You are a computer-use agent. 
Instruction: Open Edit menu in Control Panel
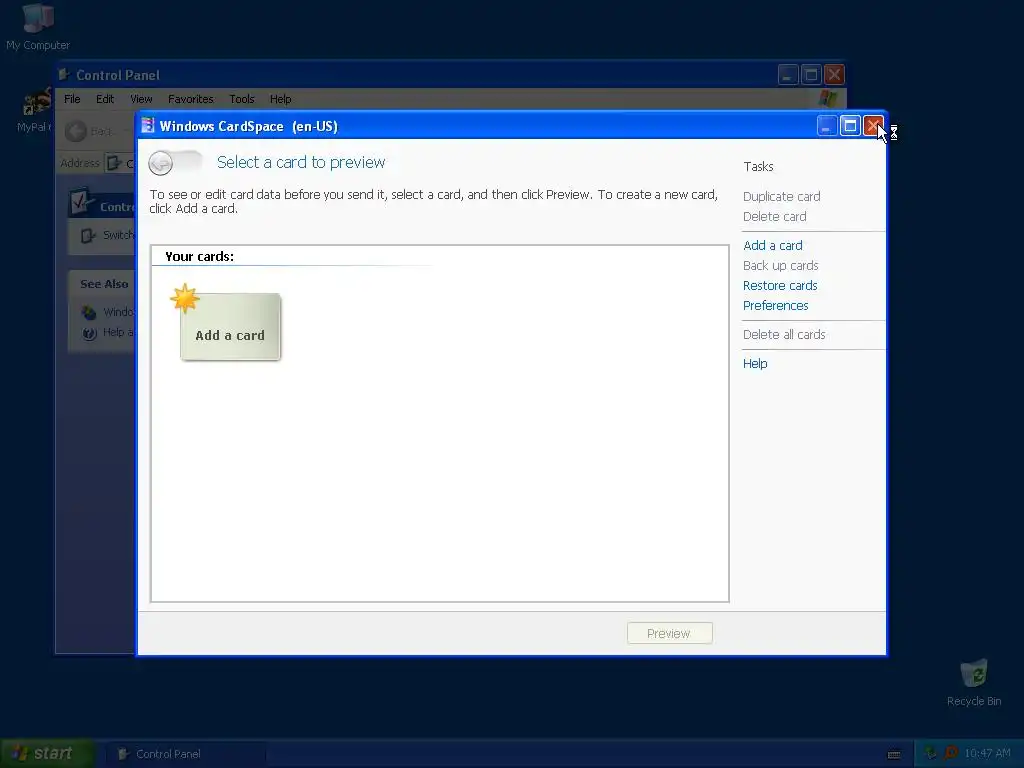coord(104,99)
